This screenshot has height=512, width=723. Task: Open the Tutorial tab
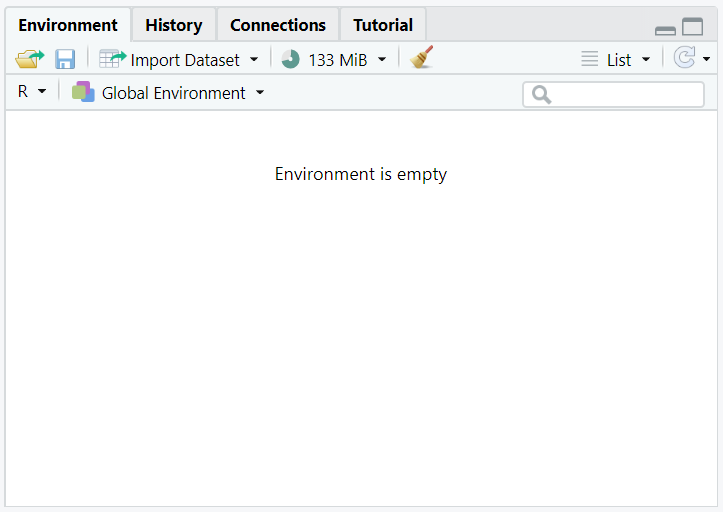383,25
